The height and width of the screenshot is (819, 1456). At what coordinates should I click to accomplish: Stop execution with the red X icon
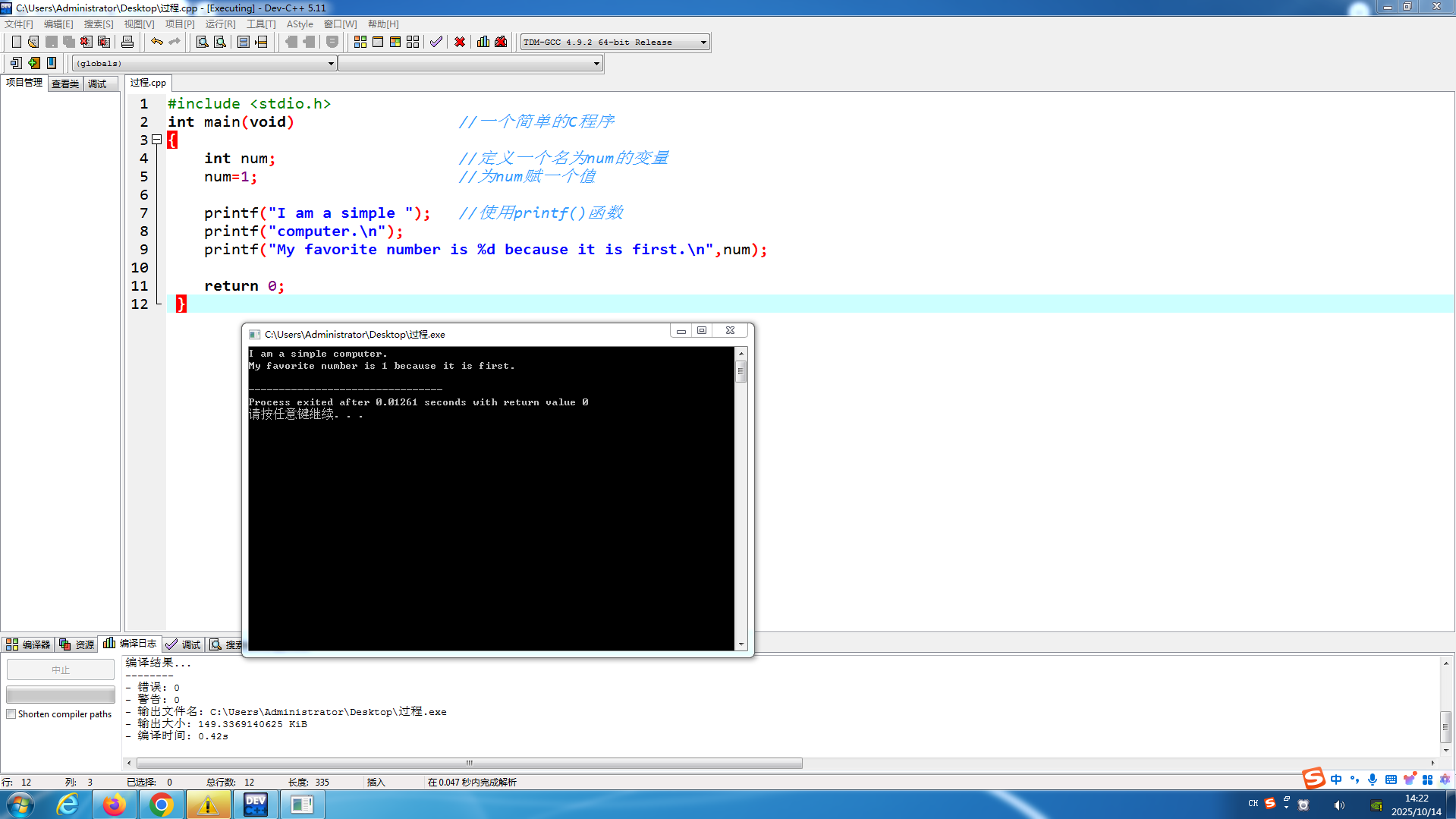[460, 42]
